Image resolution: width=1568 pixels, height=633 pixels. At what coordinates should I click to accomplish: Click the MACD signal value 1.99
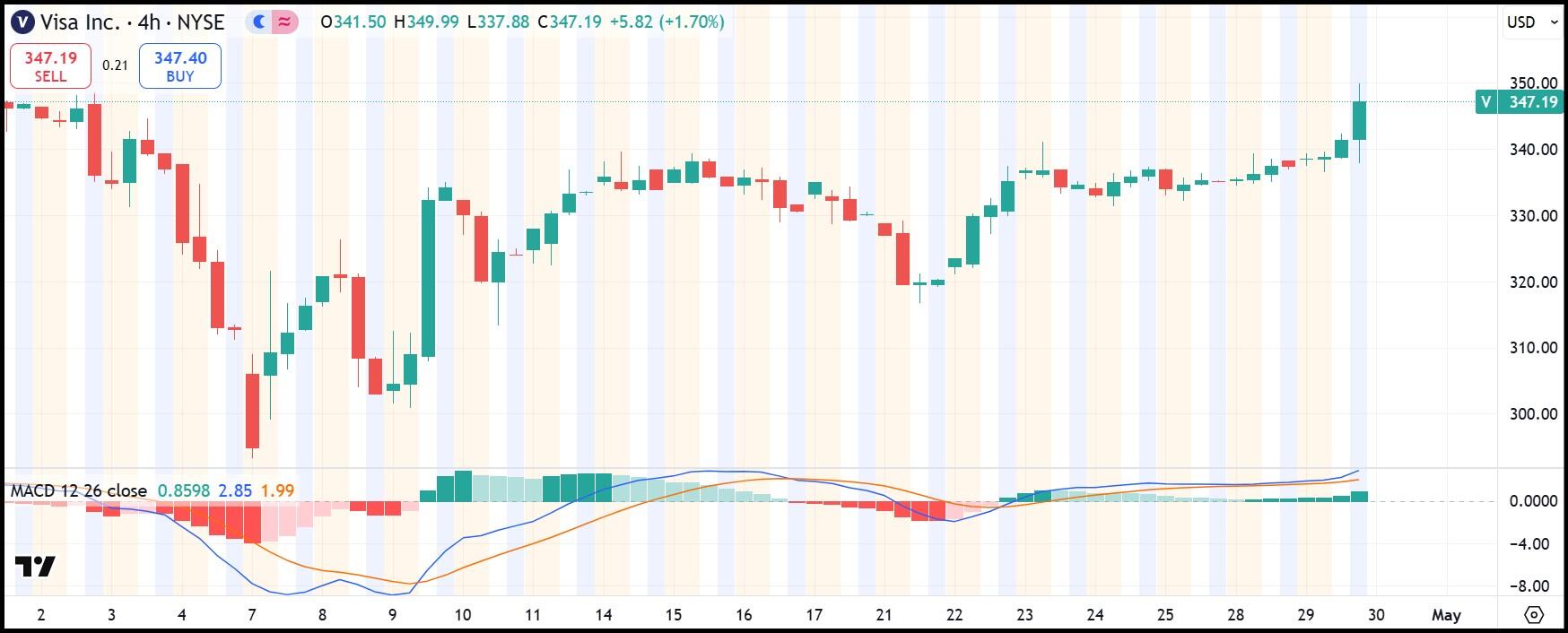[277, 490]
